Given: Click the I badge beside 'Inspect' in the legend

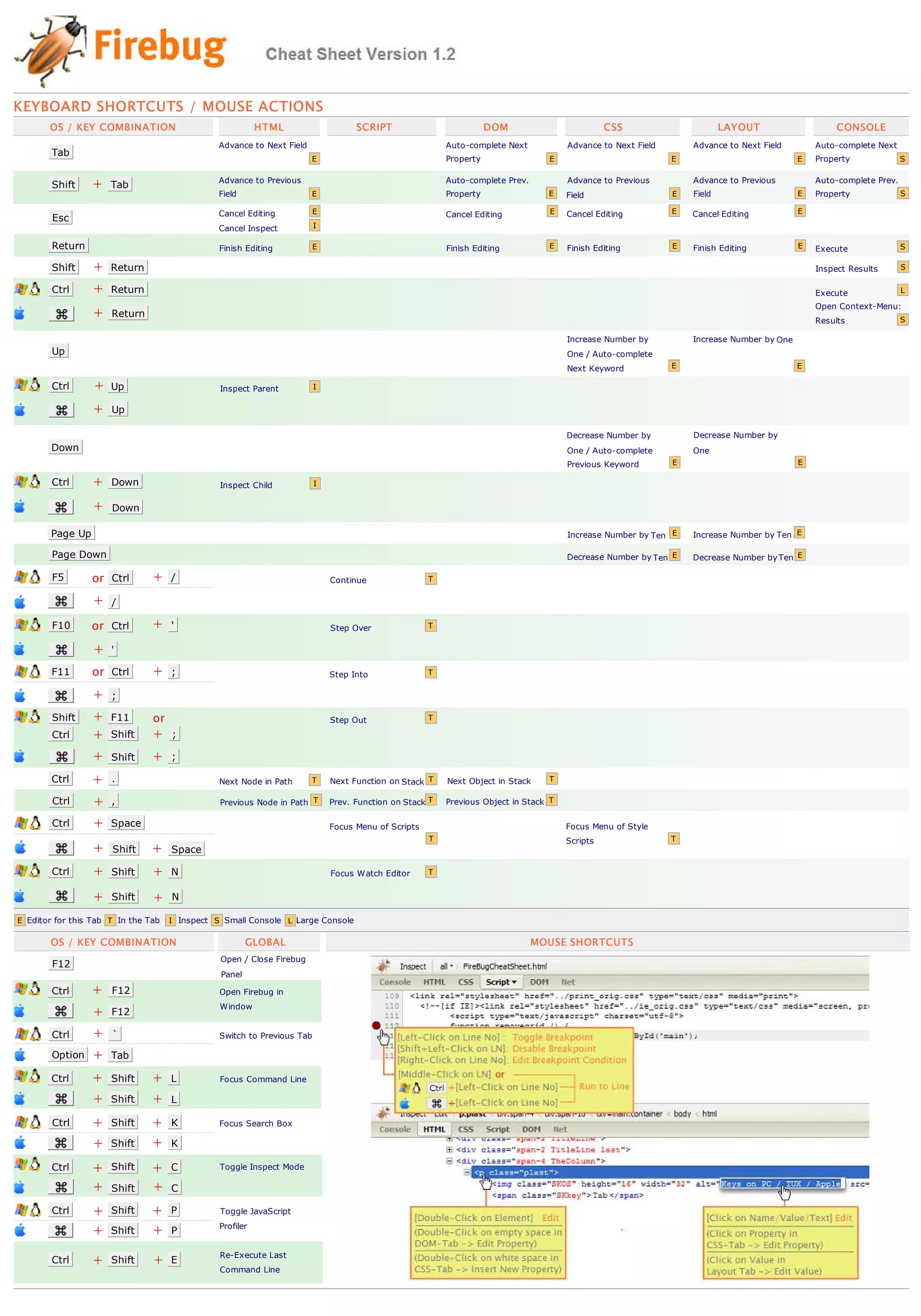Looking at the screenshot, I should [x=170, y=920].
